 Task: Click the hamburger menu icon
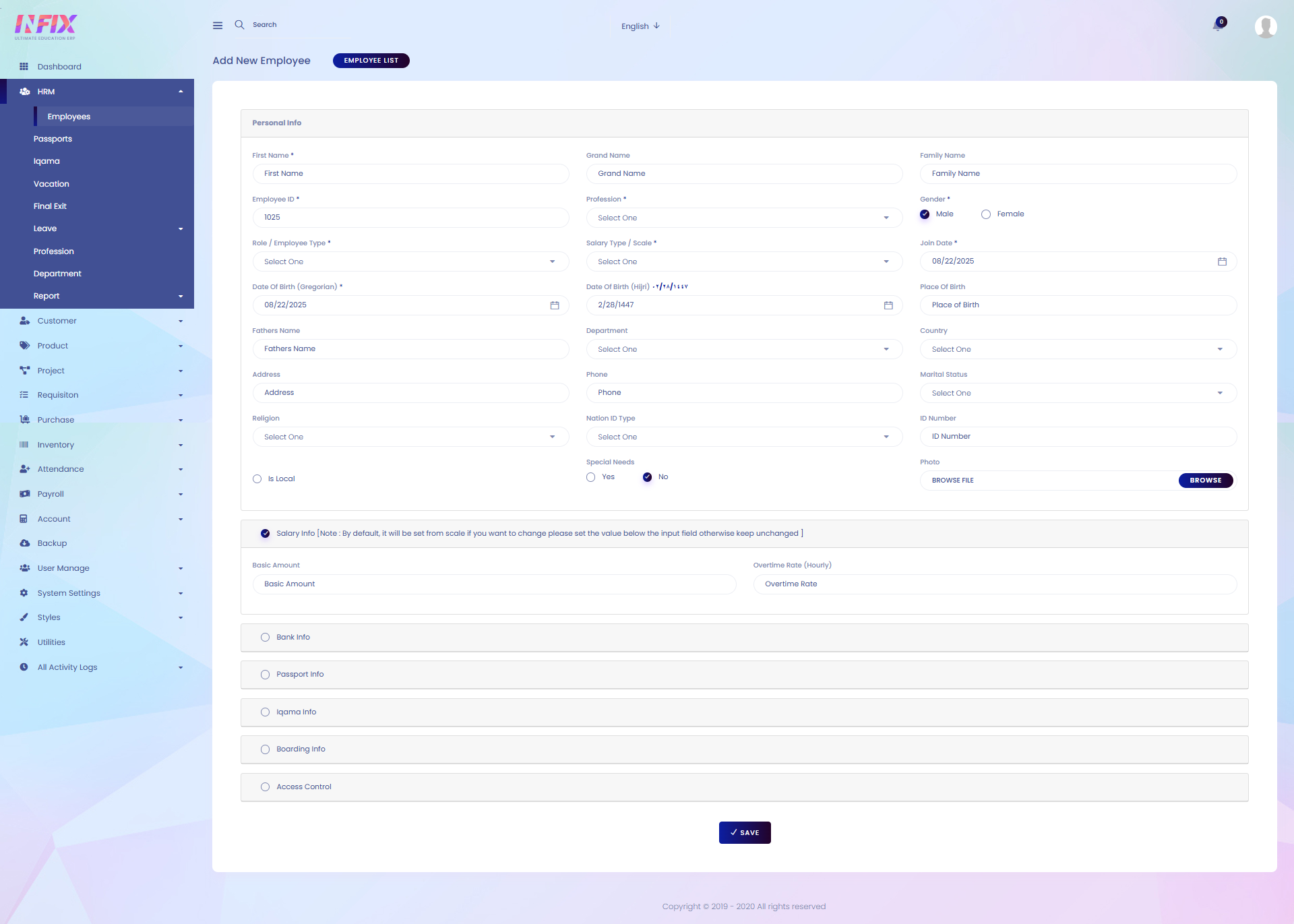(218, 26)
